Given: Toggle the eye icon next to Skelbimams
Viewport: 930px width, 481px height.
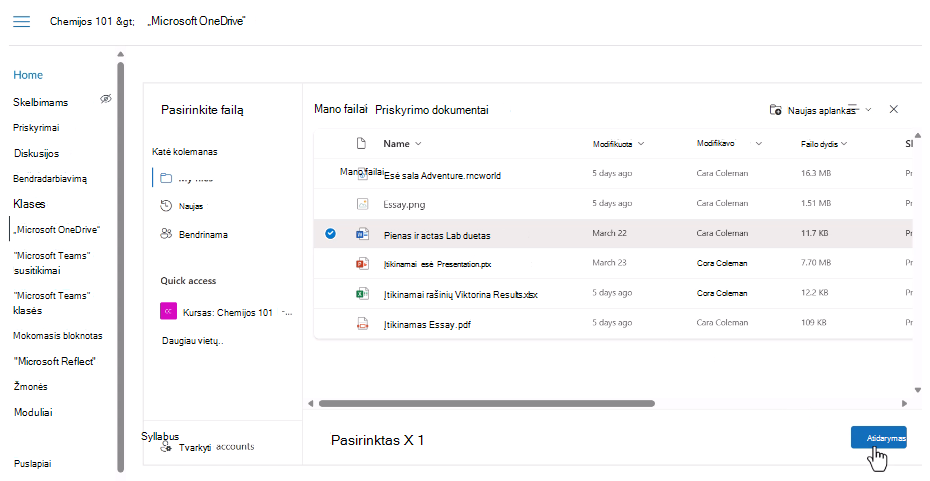Looking at the screenshot, I should click(106, 99).
